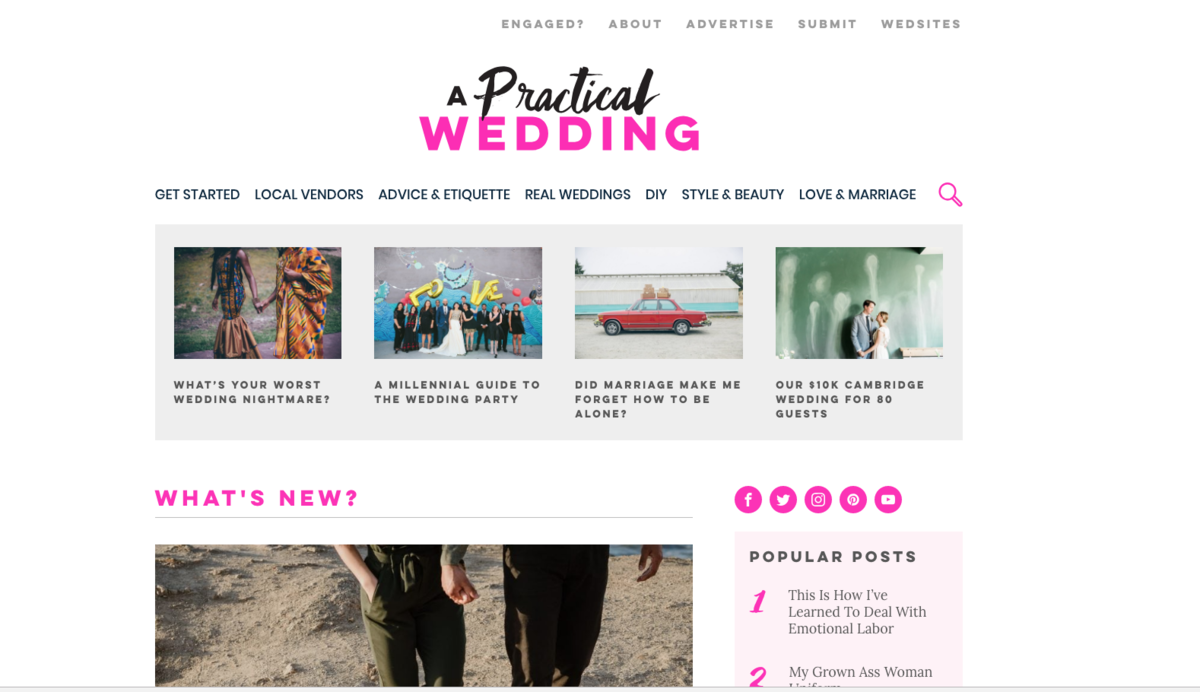
Task: Select Advice & Etiquette in navigation
Action: click(444, 195)
